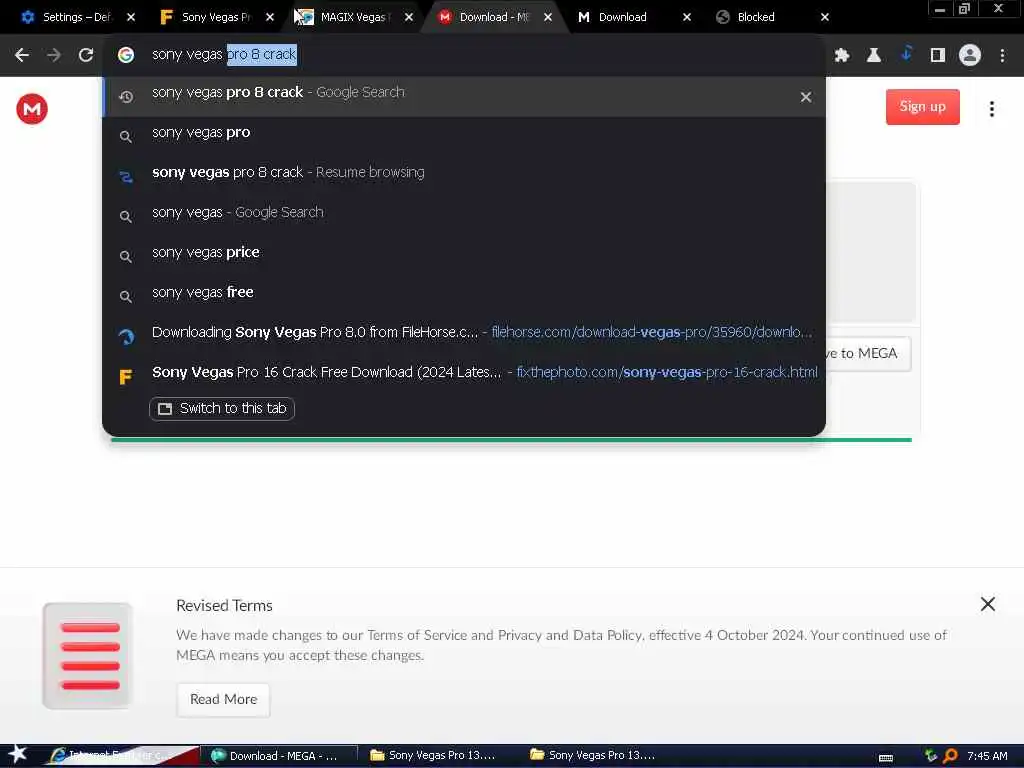
Task: Click the 7:45 AM clock
Action: pyautogui.click(x=987, y=756)
